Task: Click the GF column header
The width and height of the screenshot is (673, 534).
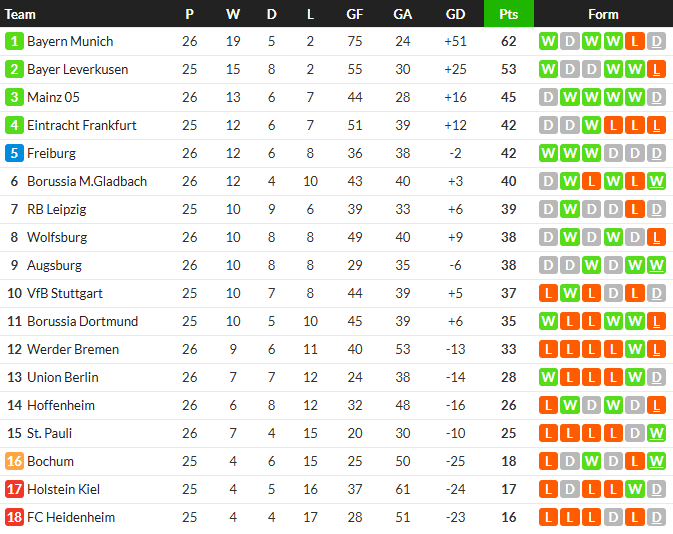Action: [x=355, y=14]
